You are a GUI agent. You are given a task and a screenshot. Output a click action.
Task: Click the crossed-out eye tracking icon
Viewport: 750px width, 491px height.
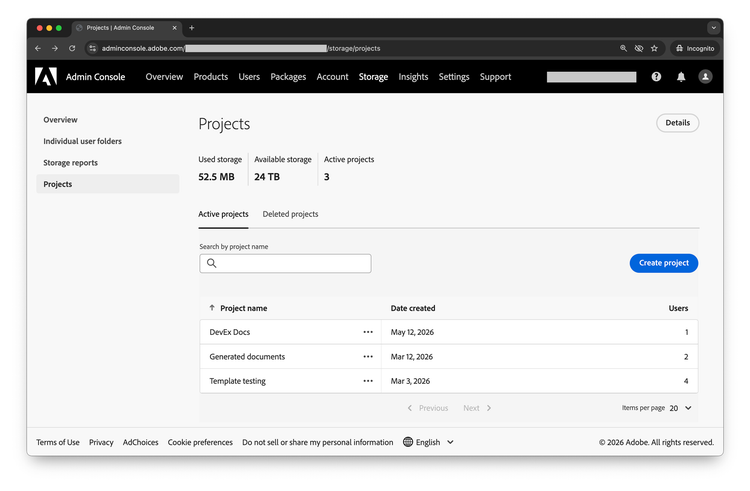pyautogui.click(x=639, y=48)
